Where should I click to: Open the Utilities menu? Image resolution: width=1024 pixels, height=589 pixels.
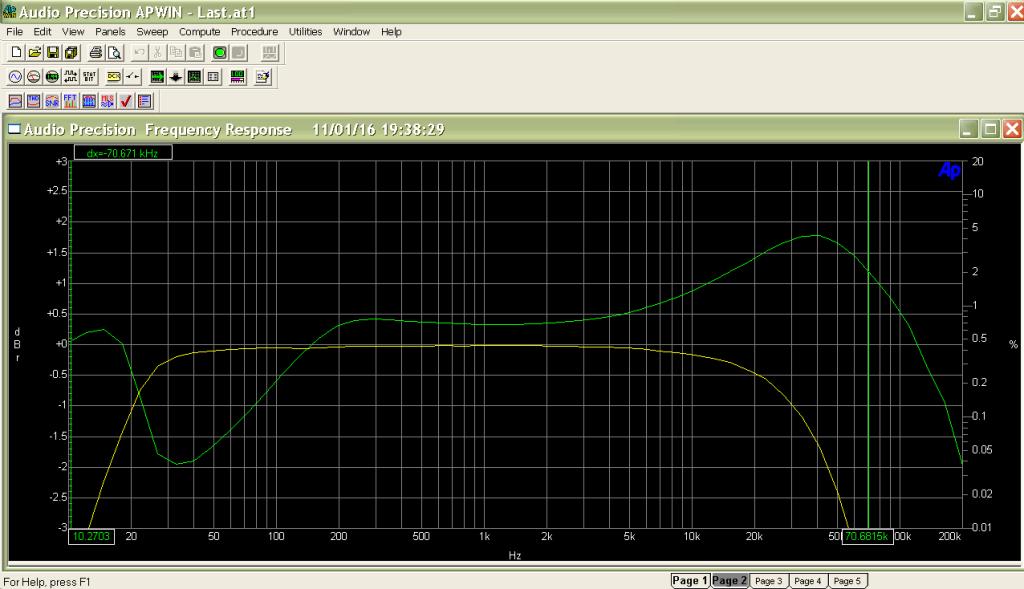click(x=305, y=31)
